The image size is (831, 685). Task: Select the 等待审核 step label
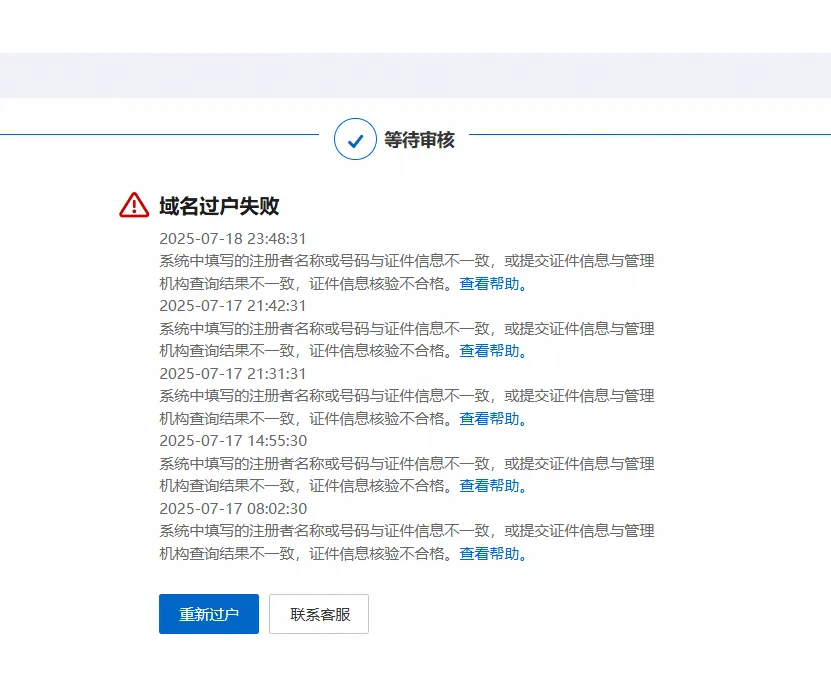(419, 140)
